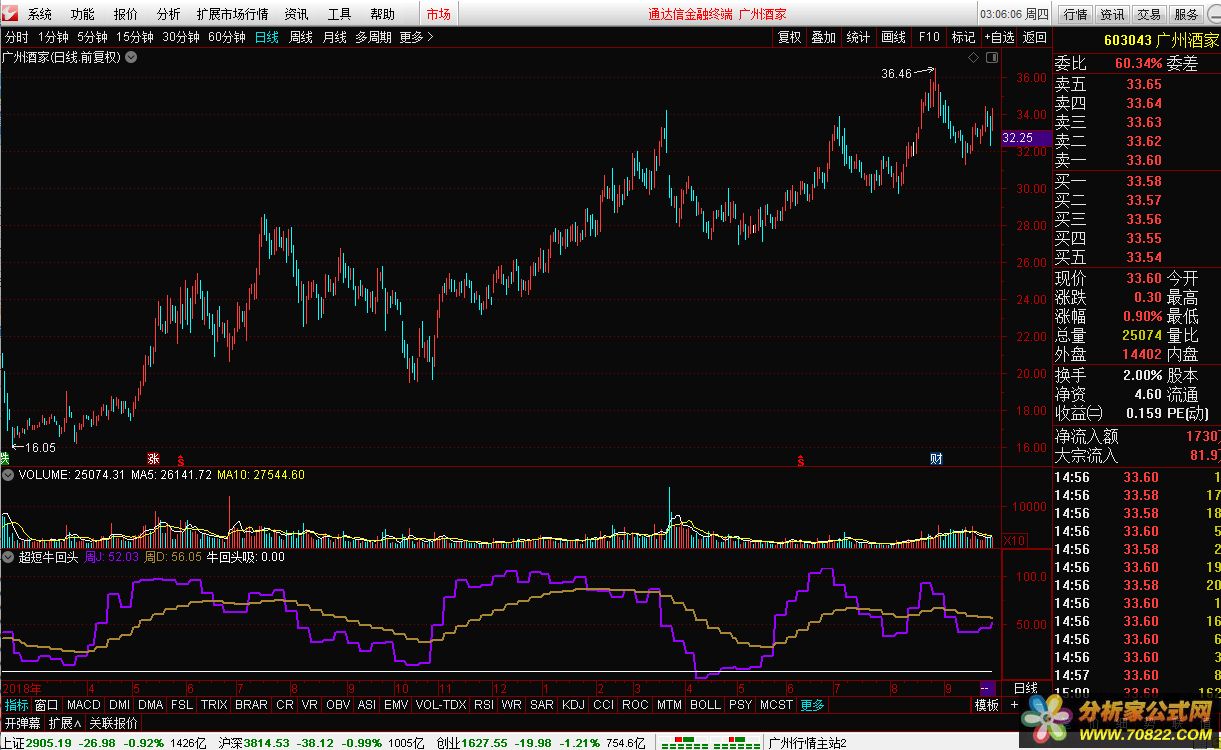
Task: Click the 关联报价 button
Action: click(x=114, y=723)
